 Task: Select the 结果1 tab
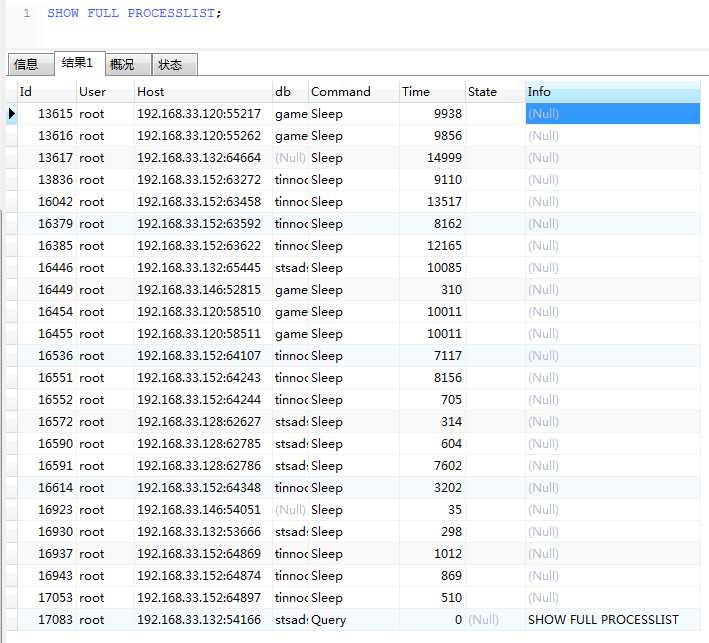(80, 63)
